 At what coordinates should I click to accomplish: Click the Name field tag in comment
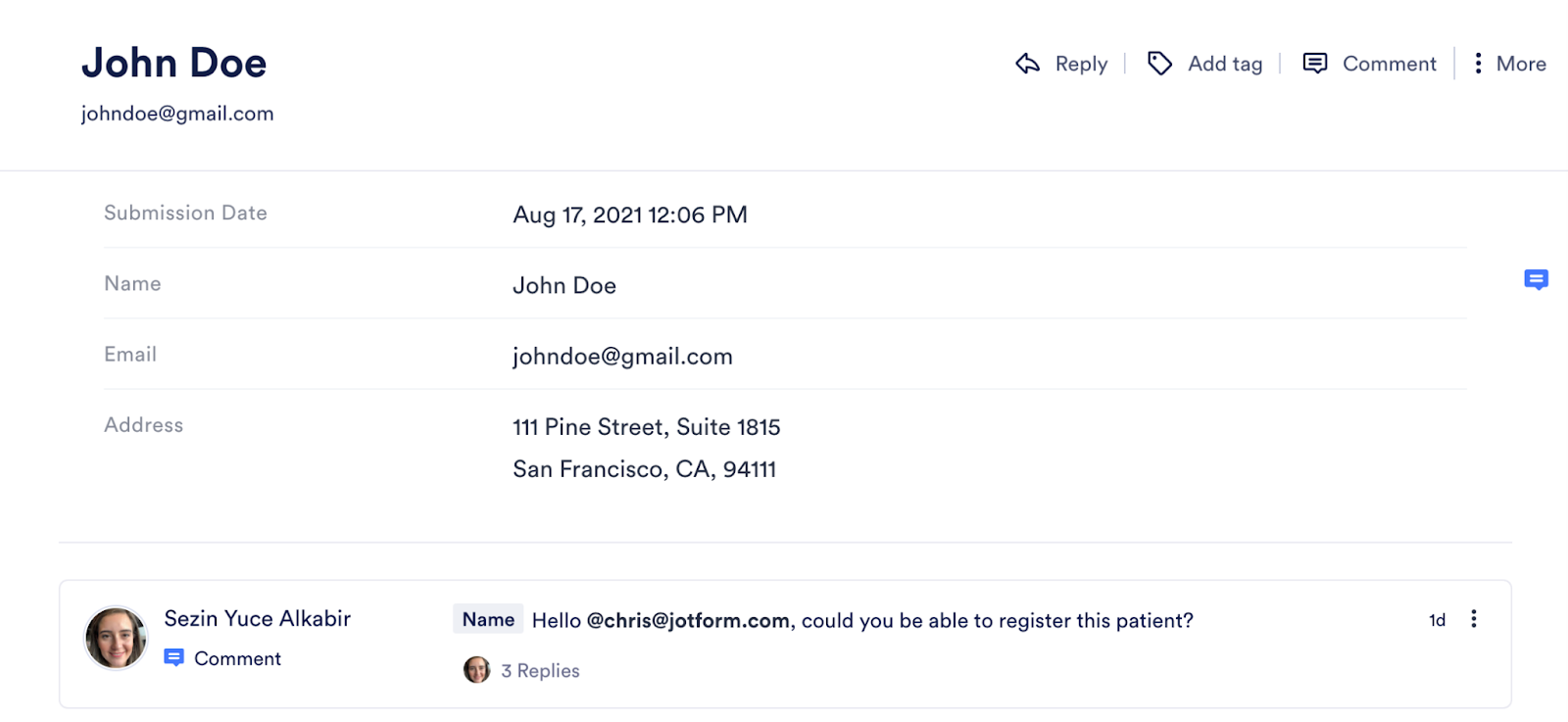click(x=488, y=619)
